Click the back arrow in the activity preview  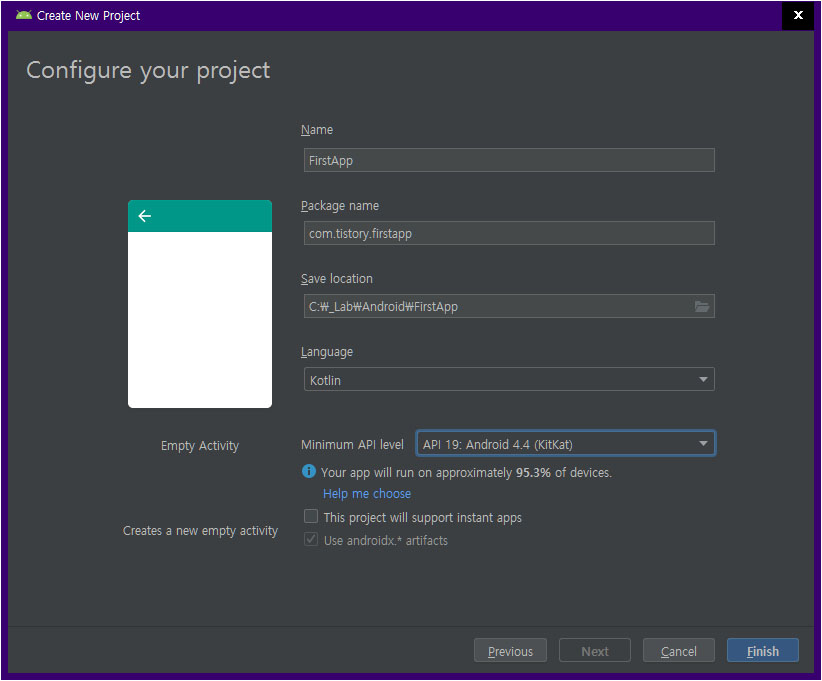(145, 216)
